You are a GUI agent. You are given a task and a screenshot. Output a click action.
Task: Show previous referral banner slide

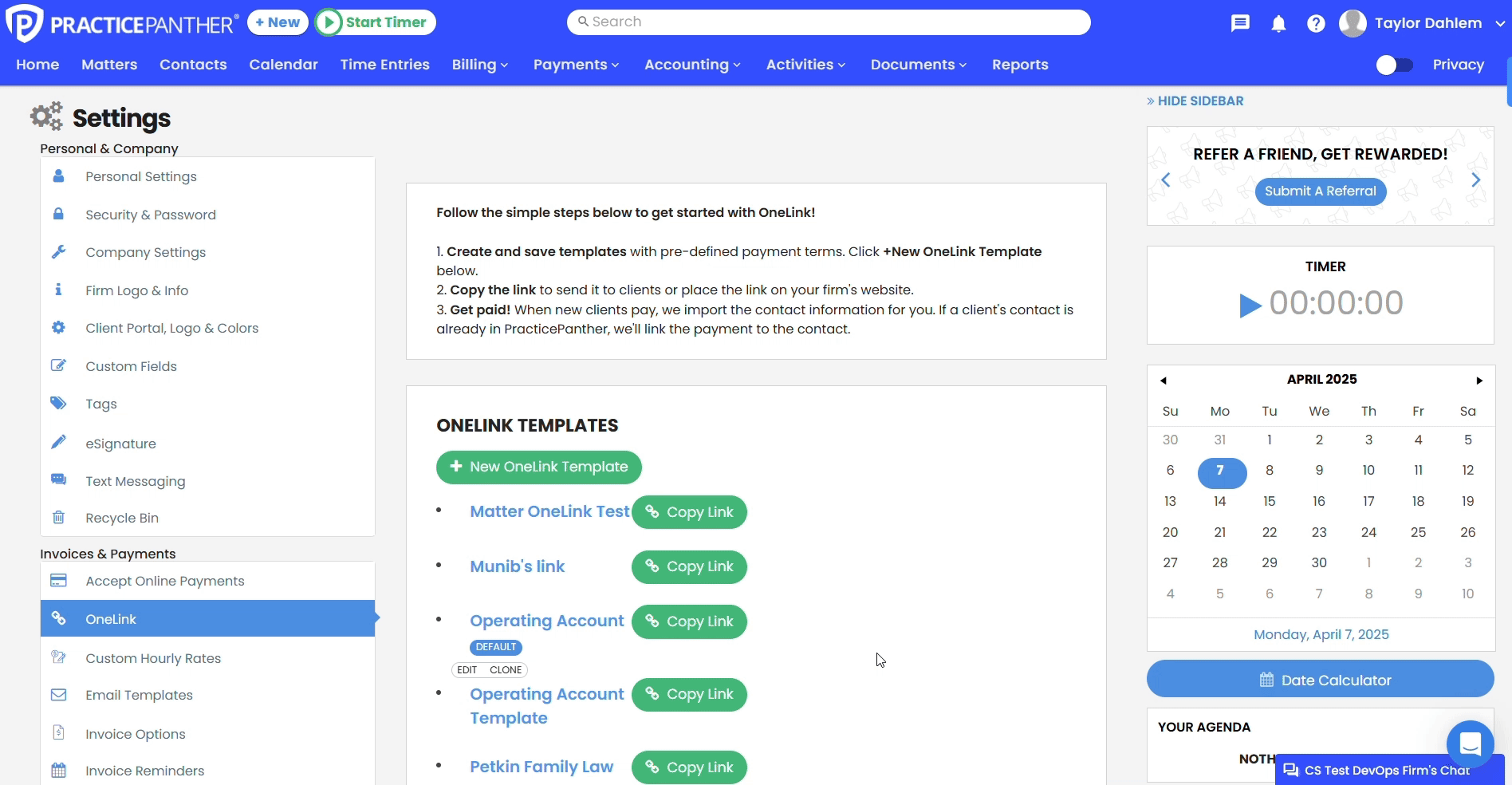pyautogui.click(x=1166, y=179)
